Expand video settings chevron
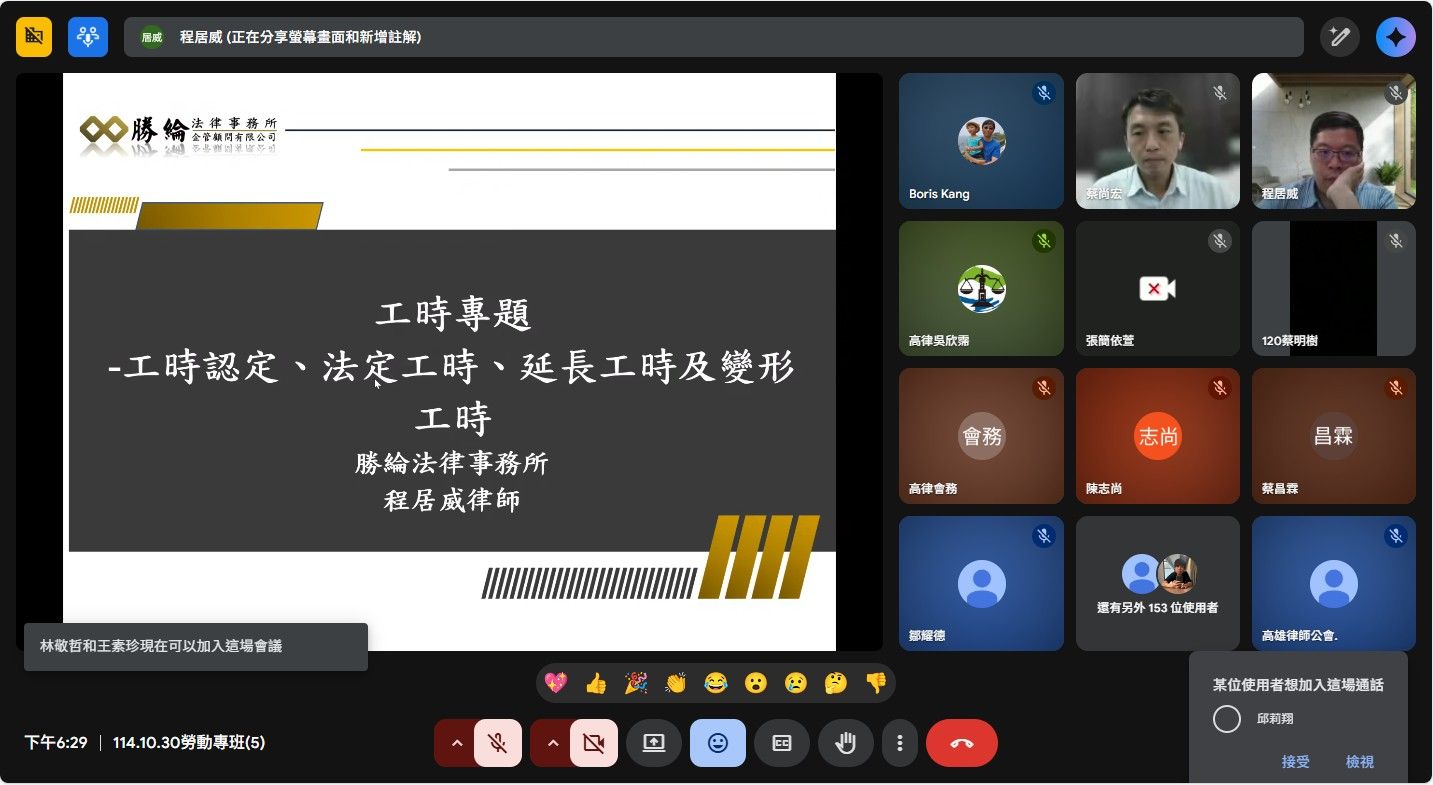This screenshot has height=785, width=1433. (552, 743)
